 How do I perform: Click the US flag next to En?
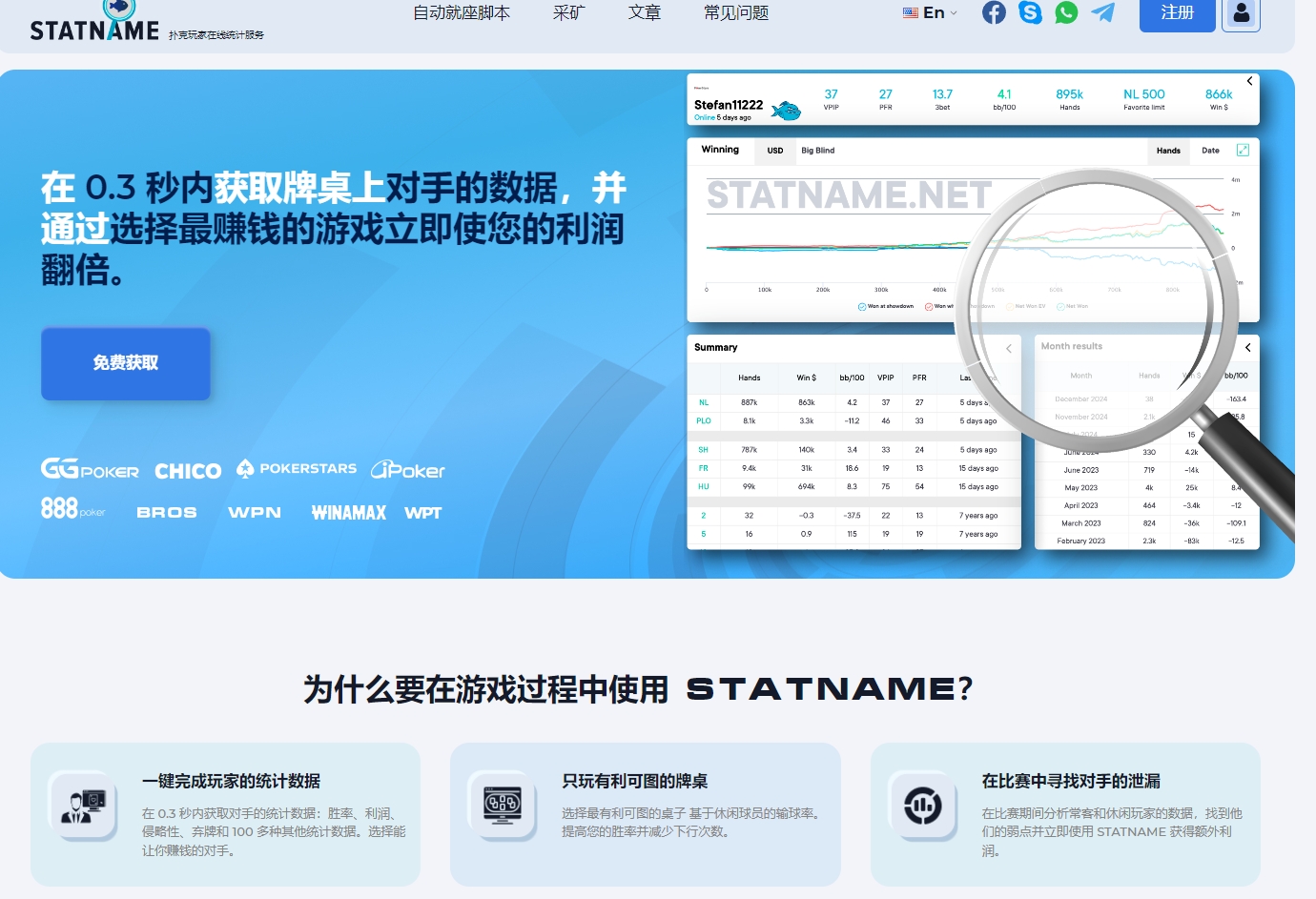pos(911,13)
